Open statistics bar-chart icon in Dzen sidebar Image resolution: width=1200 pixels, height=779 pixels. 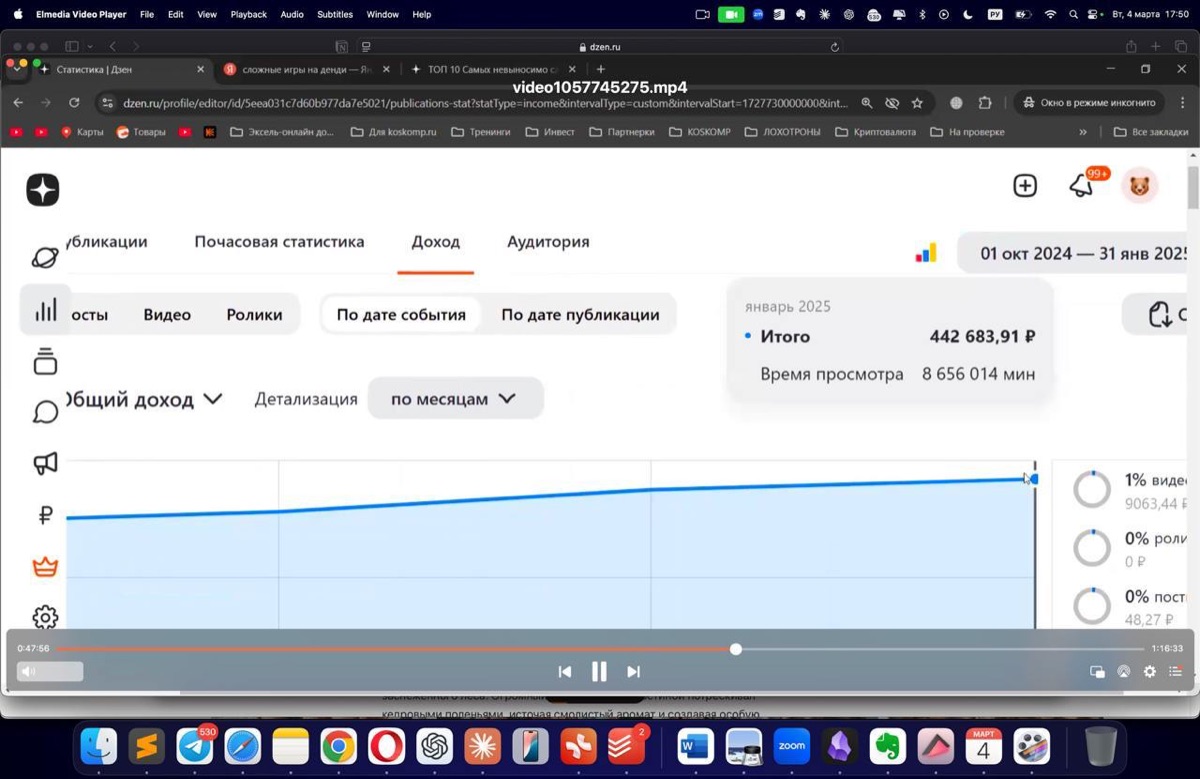pos(45,310)
